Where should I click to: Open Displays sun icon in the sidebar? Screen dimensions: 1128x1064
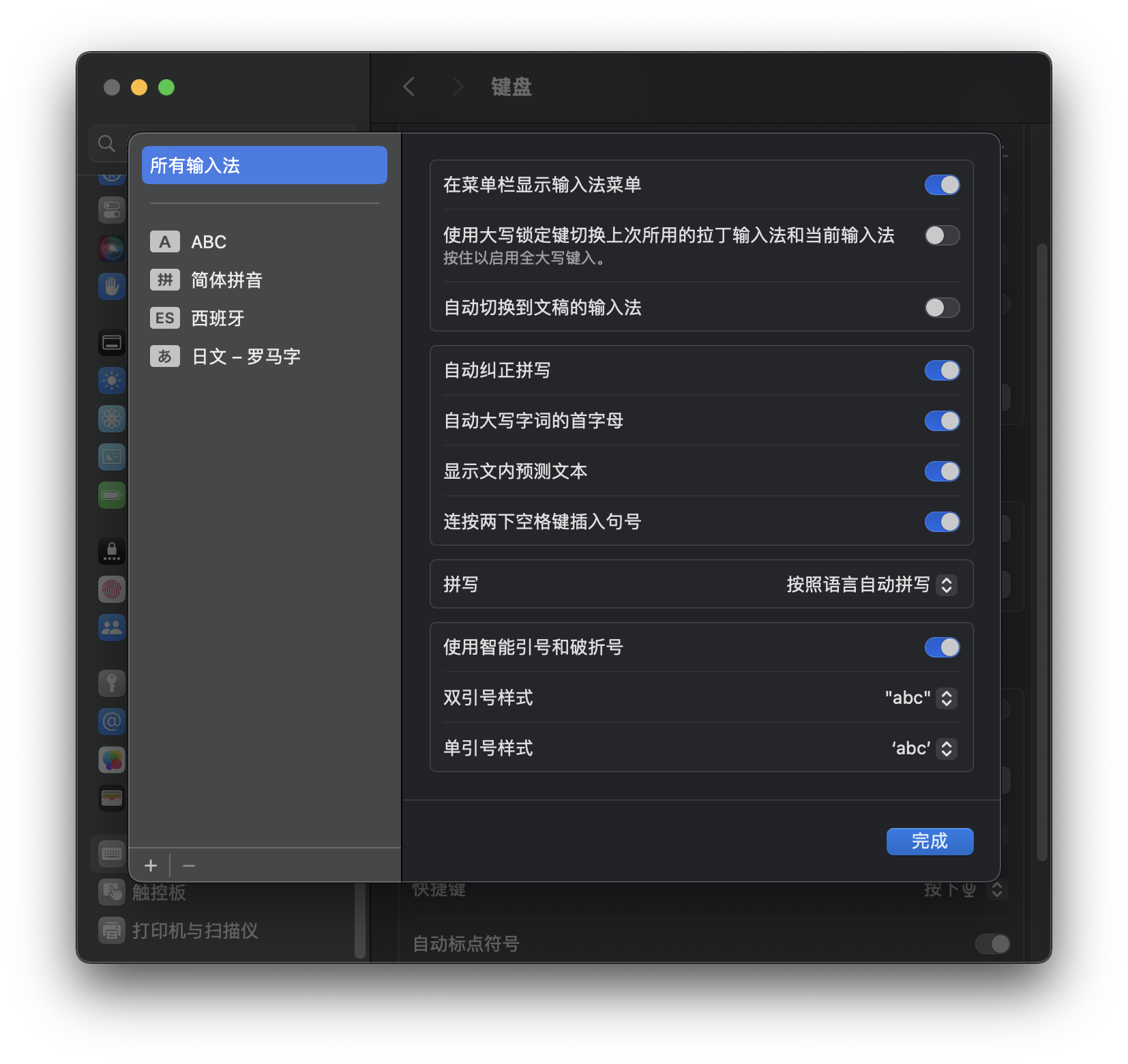112,381
